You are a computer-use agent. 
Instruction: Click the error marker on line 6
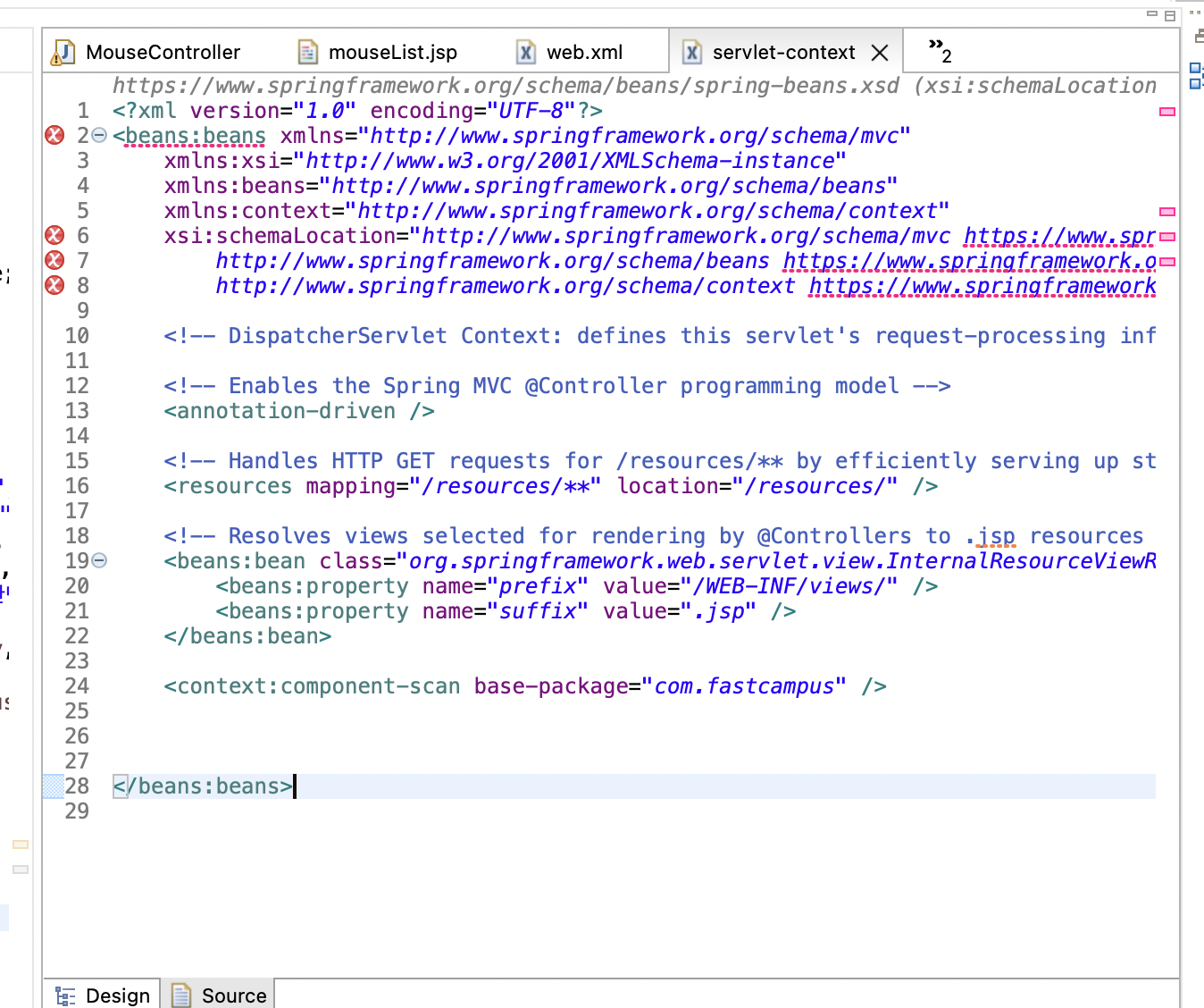pos(54,235)
